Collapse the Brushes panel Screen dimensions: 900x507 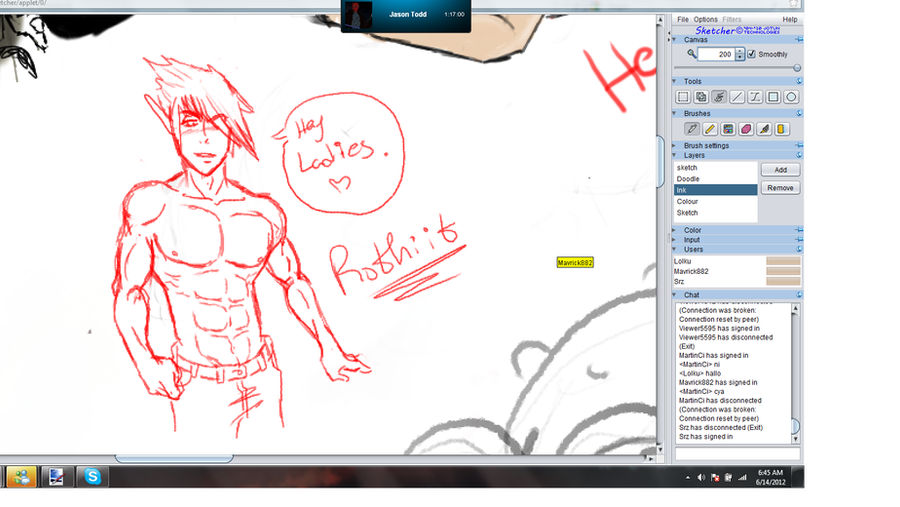674,113
